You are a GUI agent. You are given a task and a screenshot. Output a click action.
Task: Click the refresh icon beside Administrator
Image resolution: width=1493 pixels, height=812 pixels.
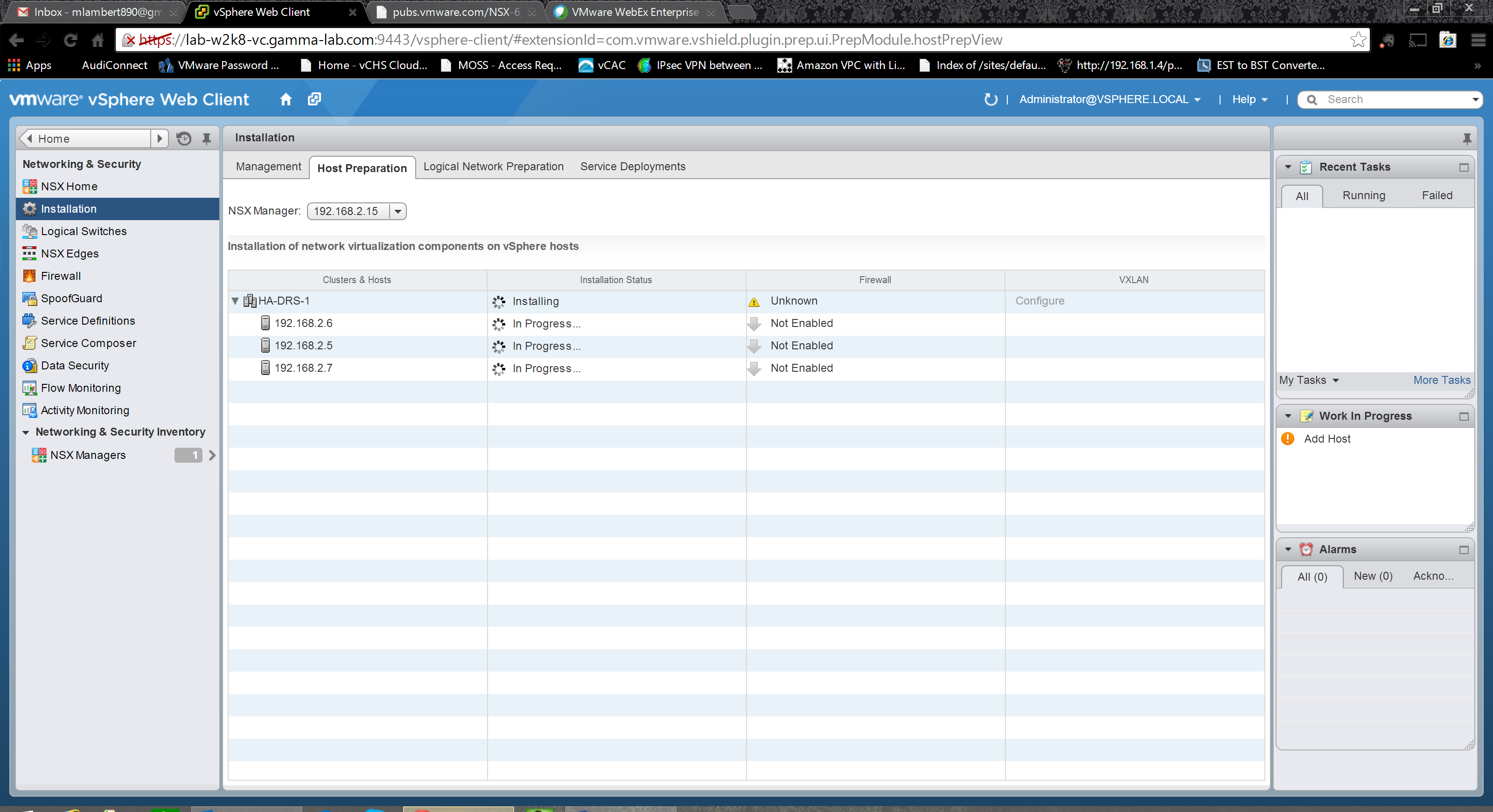(990, 99)
